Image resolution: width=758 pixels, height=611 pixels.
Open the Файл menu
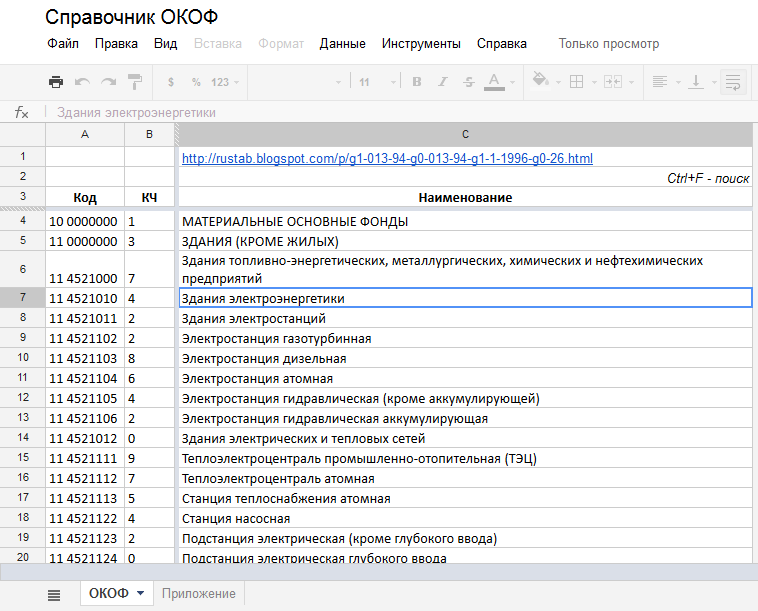click(63, 44)
